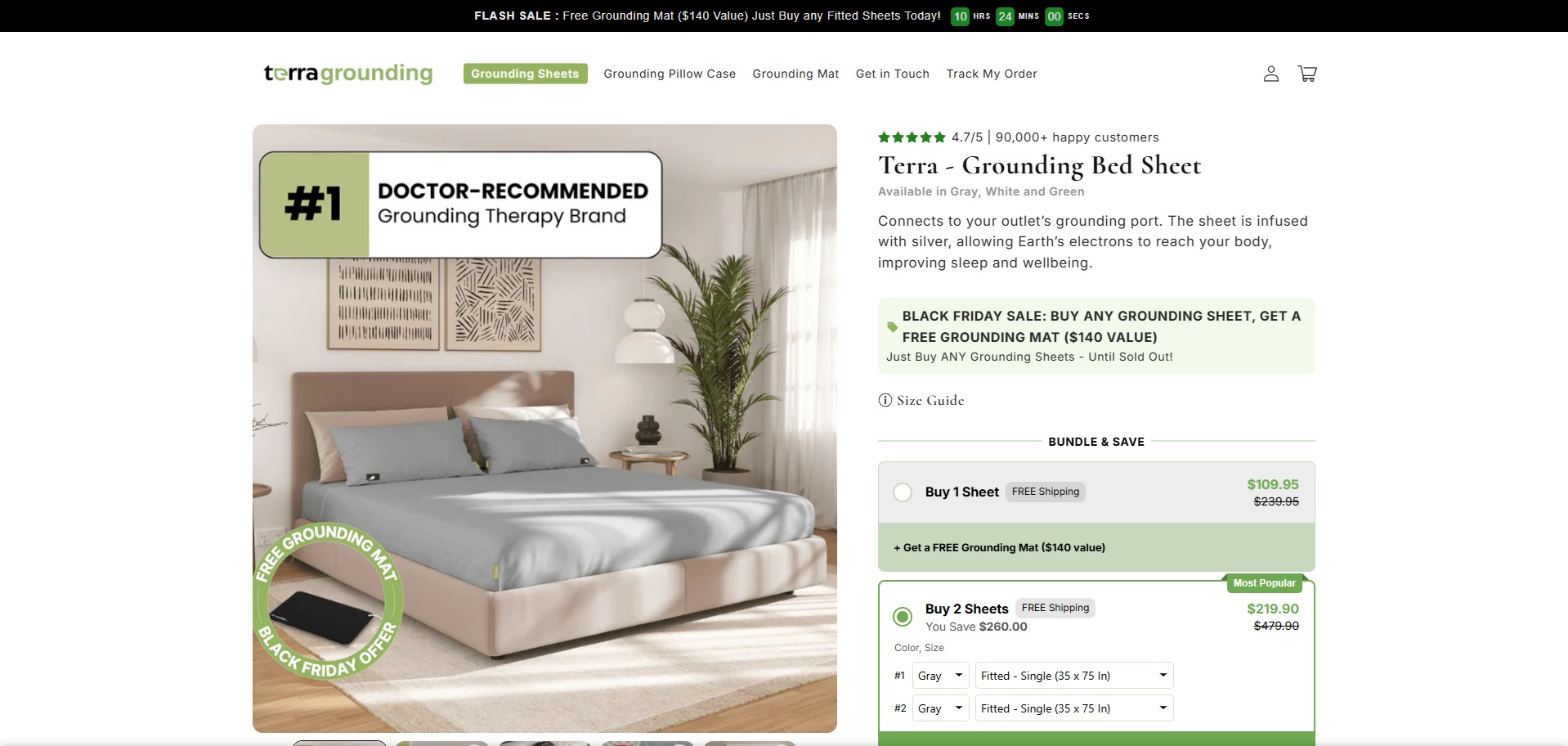Open the user account icon
Image resolution: width=1568 pixels, height=746 pixels.
1270,74
